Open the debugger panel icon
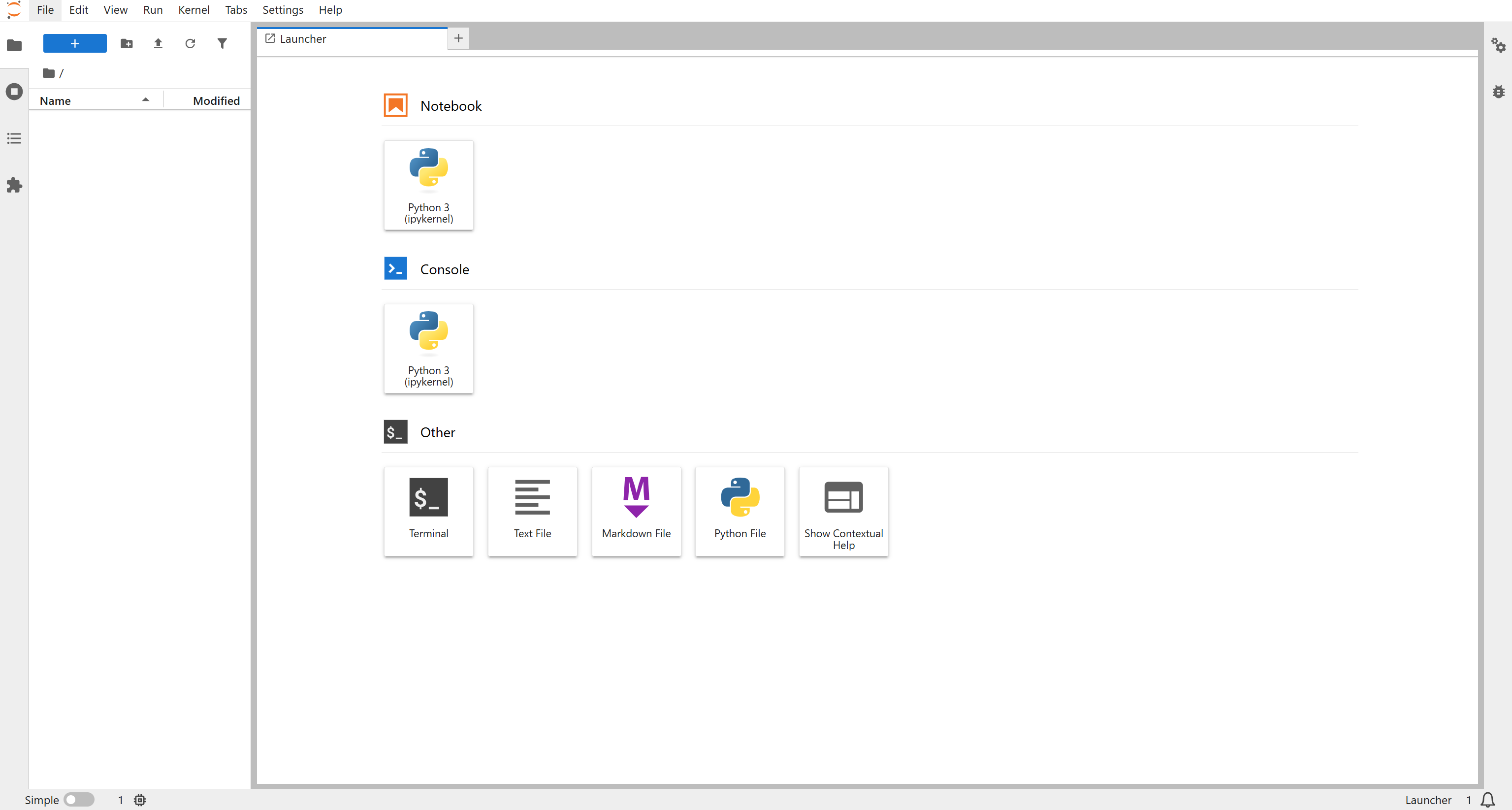Viewport: 1512px width, 810px height. click(1499, 92)
